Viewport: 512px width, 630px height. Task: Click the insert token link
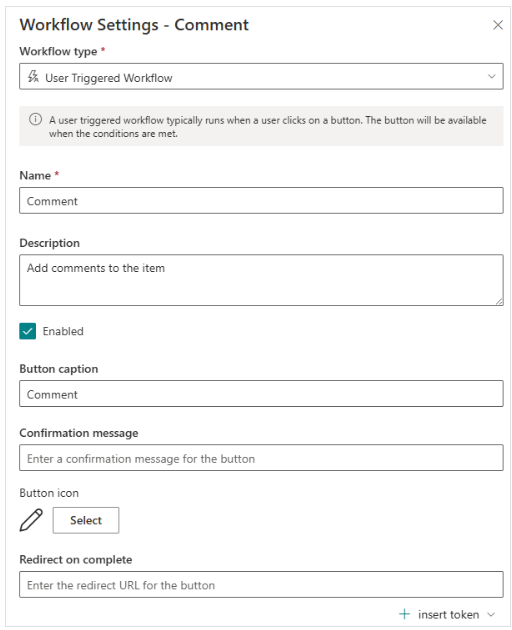449,614
